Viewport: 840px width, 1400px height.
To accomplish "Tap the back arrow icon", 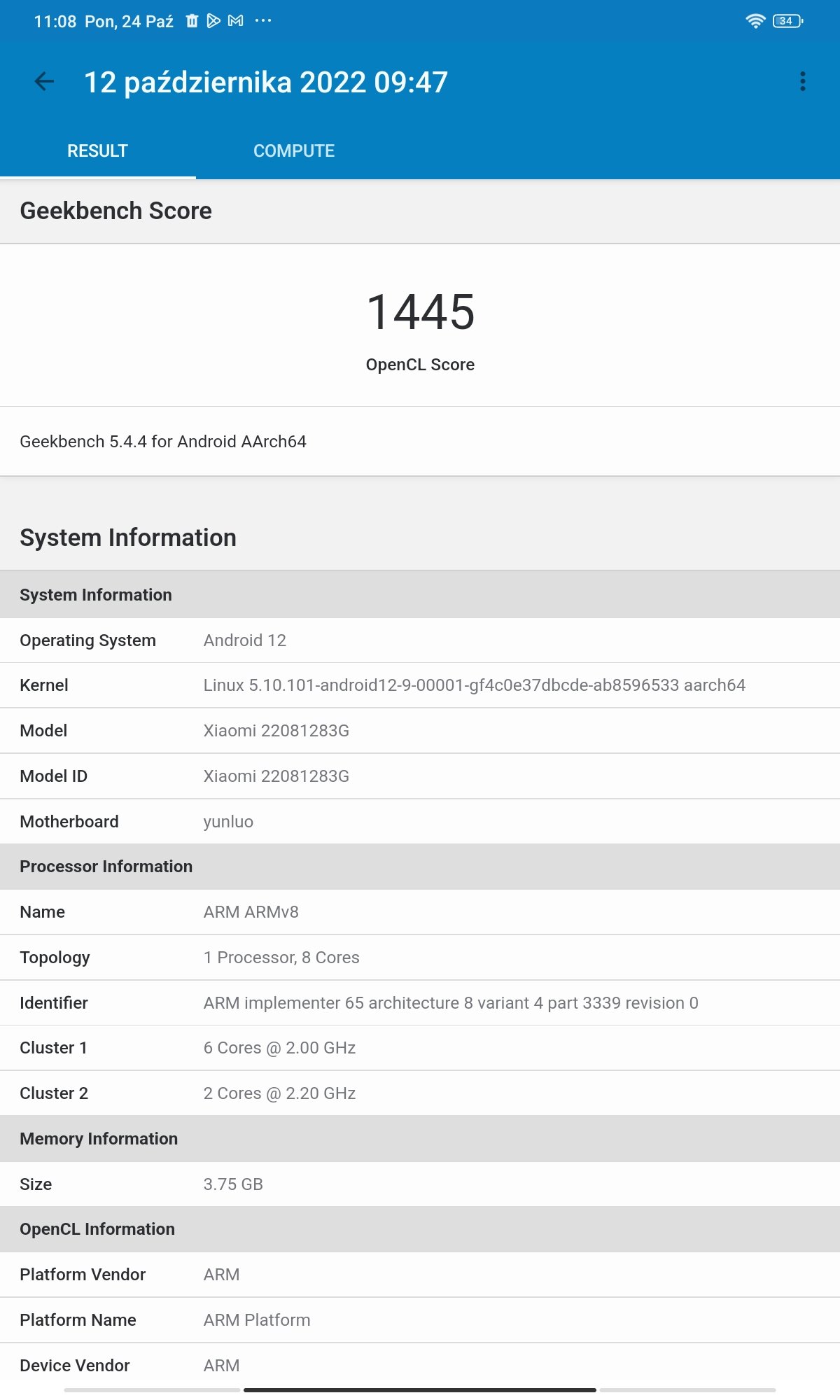I will point(44,82).
